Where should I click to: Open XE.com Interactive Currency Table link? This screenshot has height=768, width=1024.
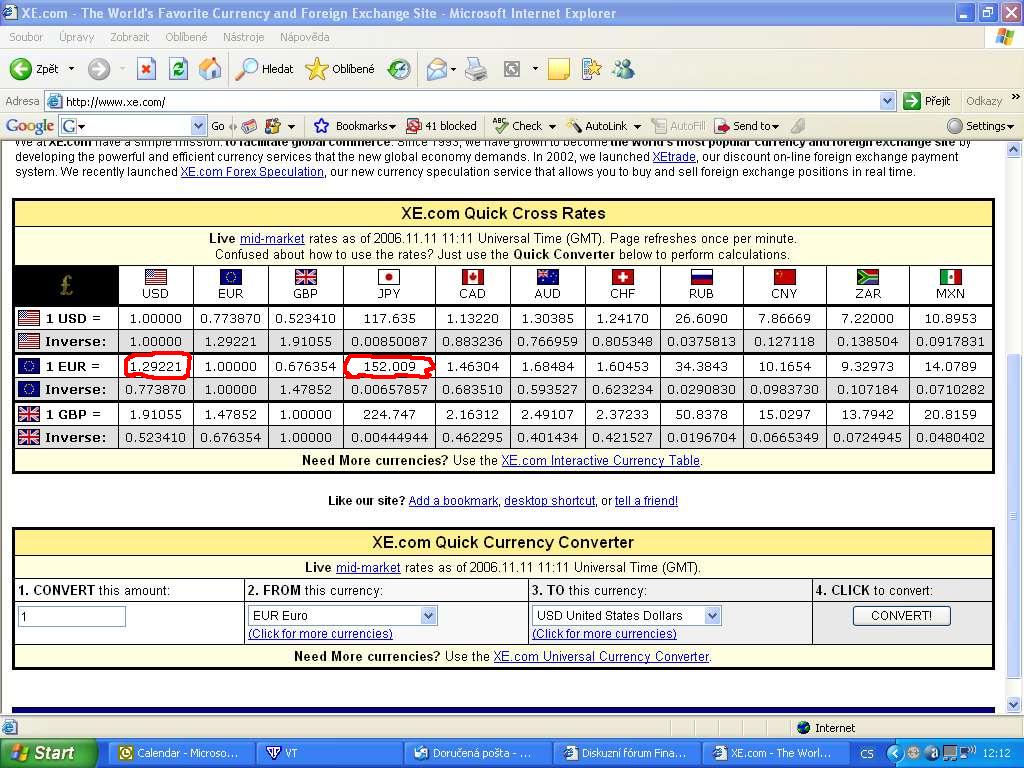point(600,461)
